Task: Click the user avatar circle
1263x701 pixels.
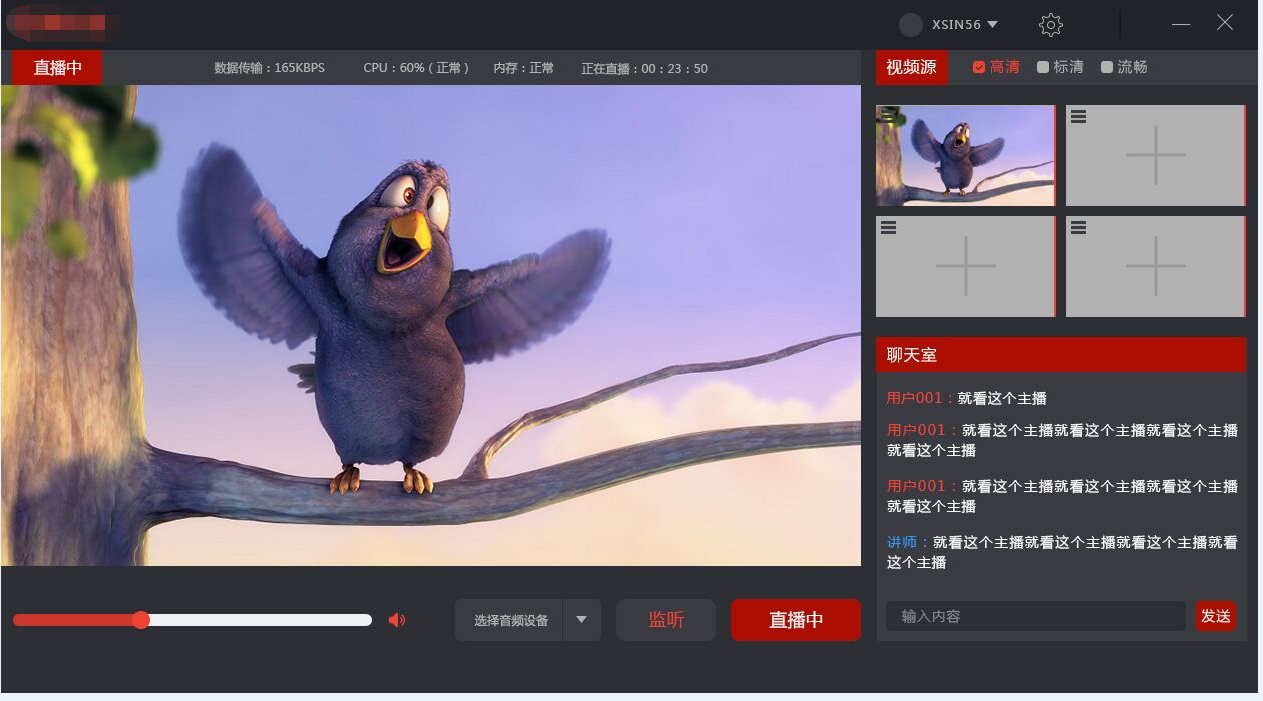Action: 910,25
